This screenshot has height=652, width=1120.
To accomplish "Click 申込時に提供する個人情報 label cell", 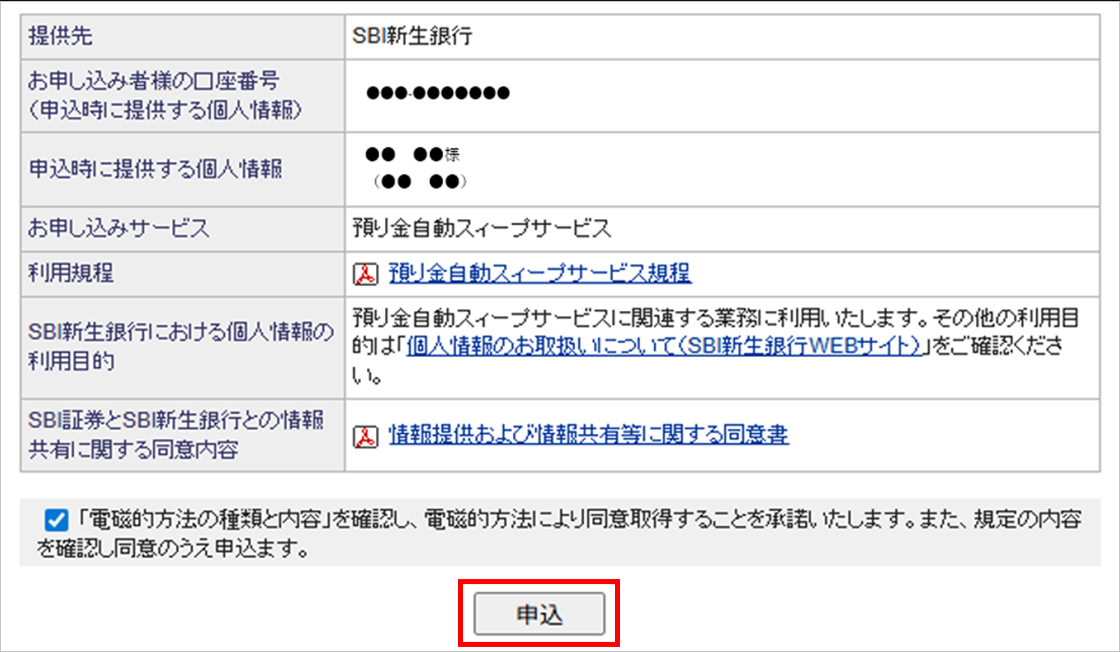I will click(183, 169).
